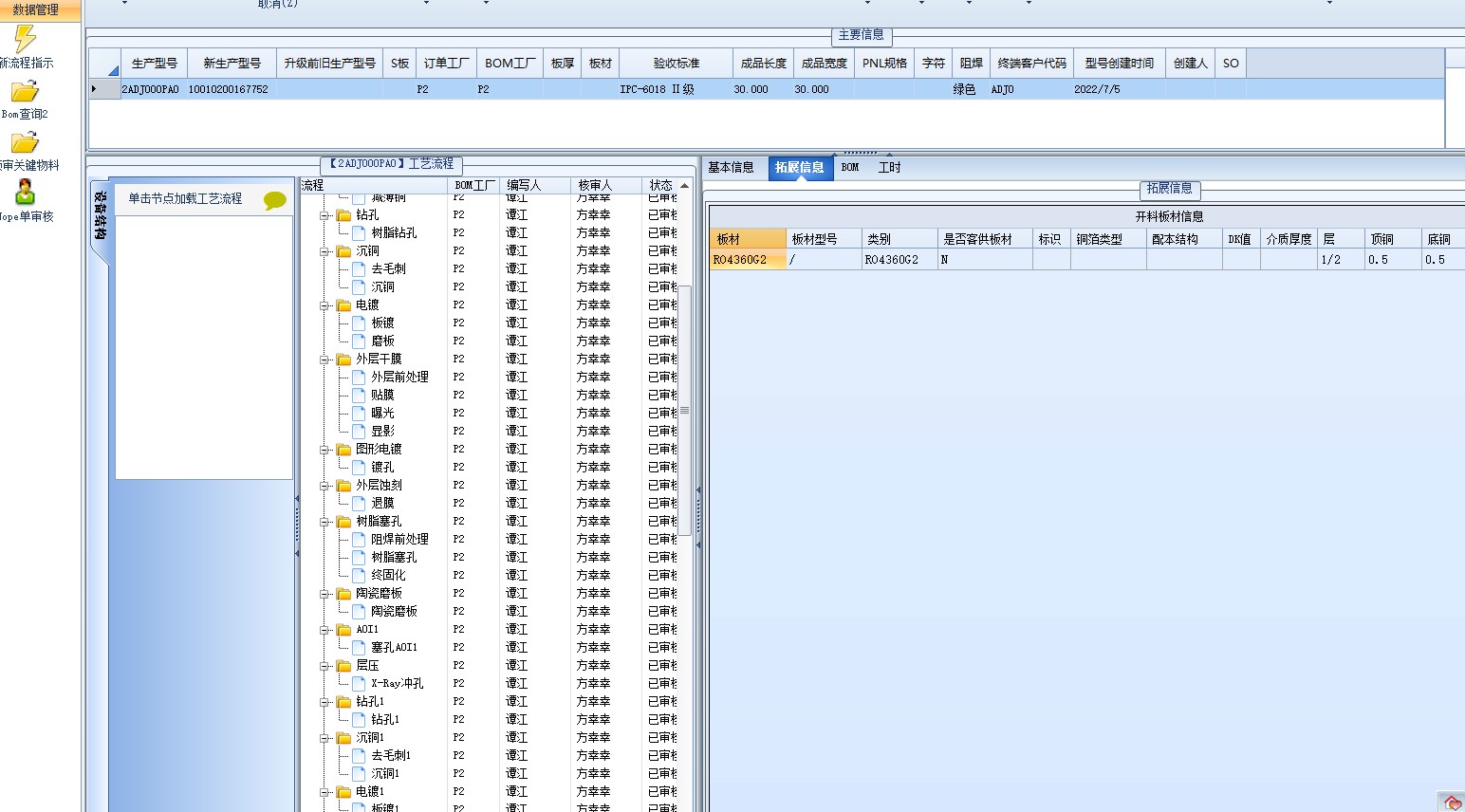
Task: Click the 电镀 folder icon
Action: pos(344,305)
